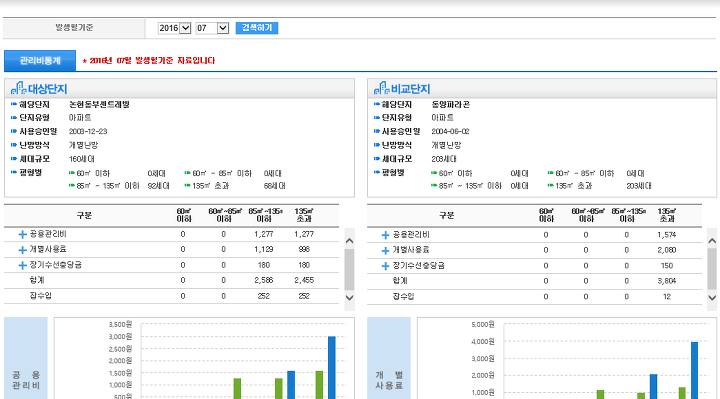Click the 160세대 household count
Screen dimensions: 720x399
(x=82, y=159)
